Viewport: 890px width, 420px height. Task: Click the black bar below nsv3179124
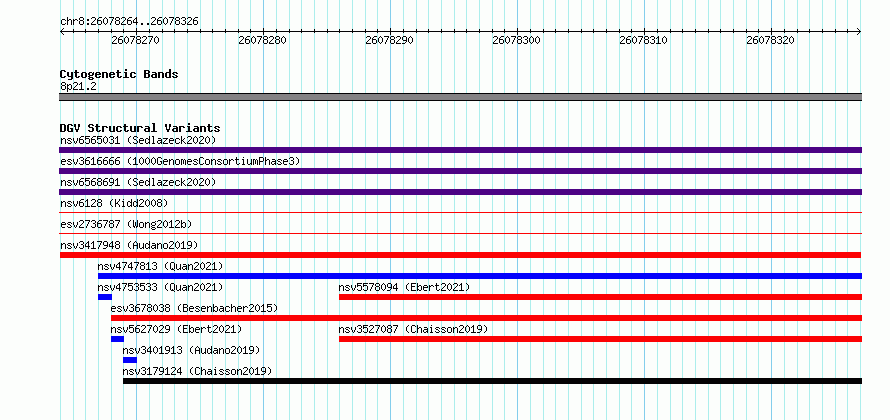click(x=493, y=381)
